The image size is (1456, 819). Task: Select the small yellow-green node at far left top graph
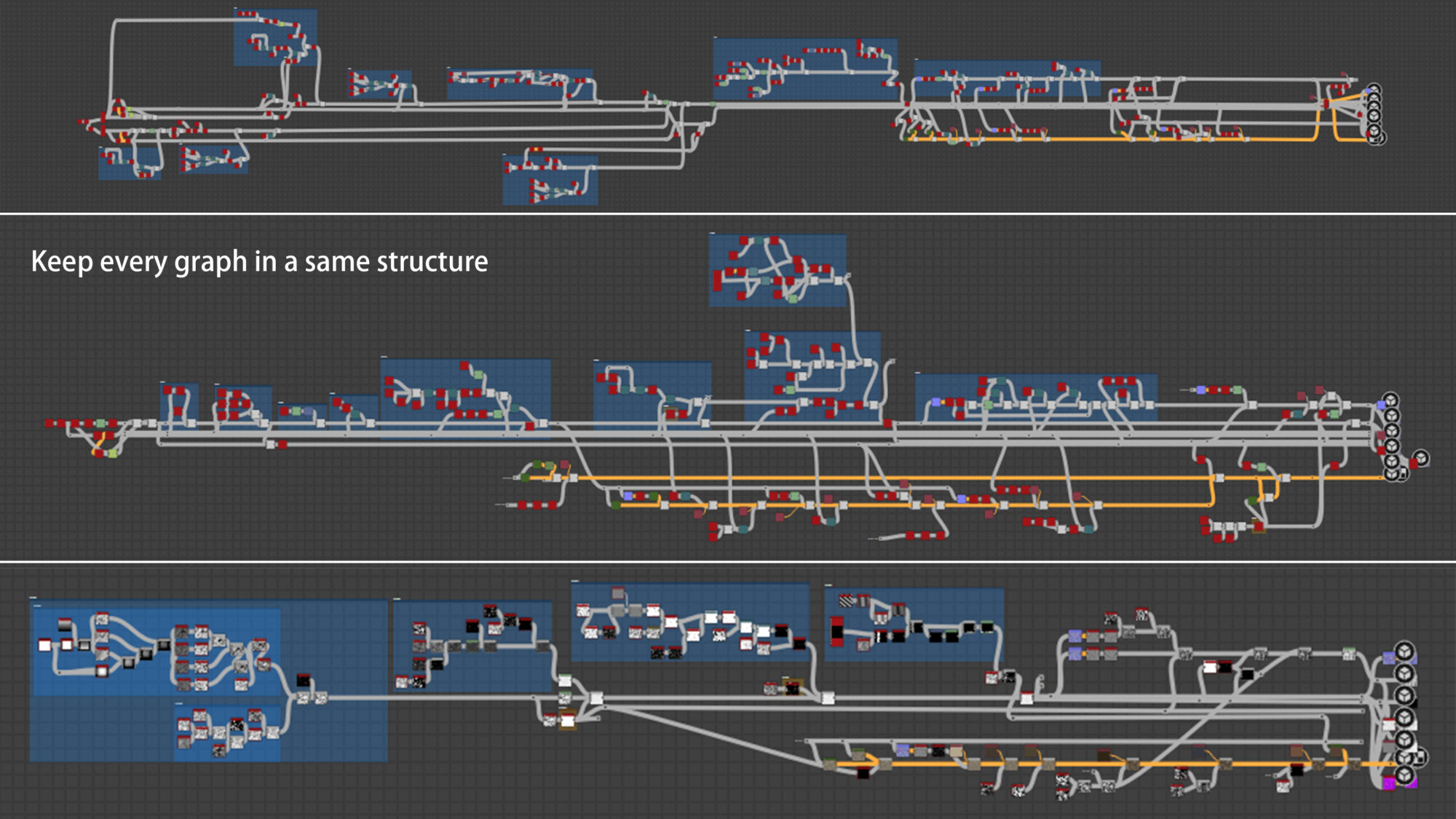pos(129,109)
